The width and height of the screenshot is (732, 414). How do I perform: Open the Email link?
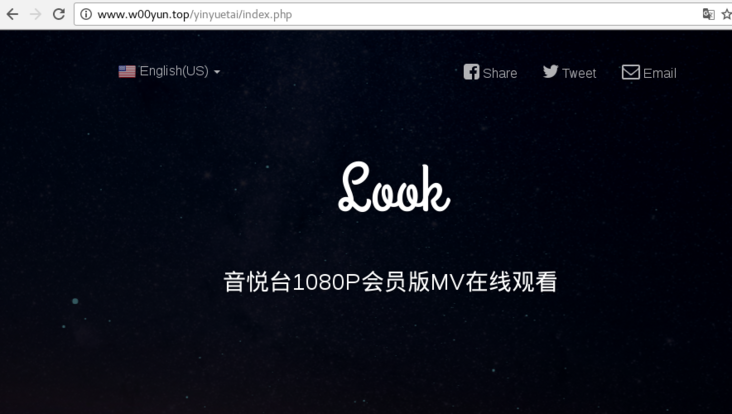(x=659, y=73)
